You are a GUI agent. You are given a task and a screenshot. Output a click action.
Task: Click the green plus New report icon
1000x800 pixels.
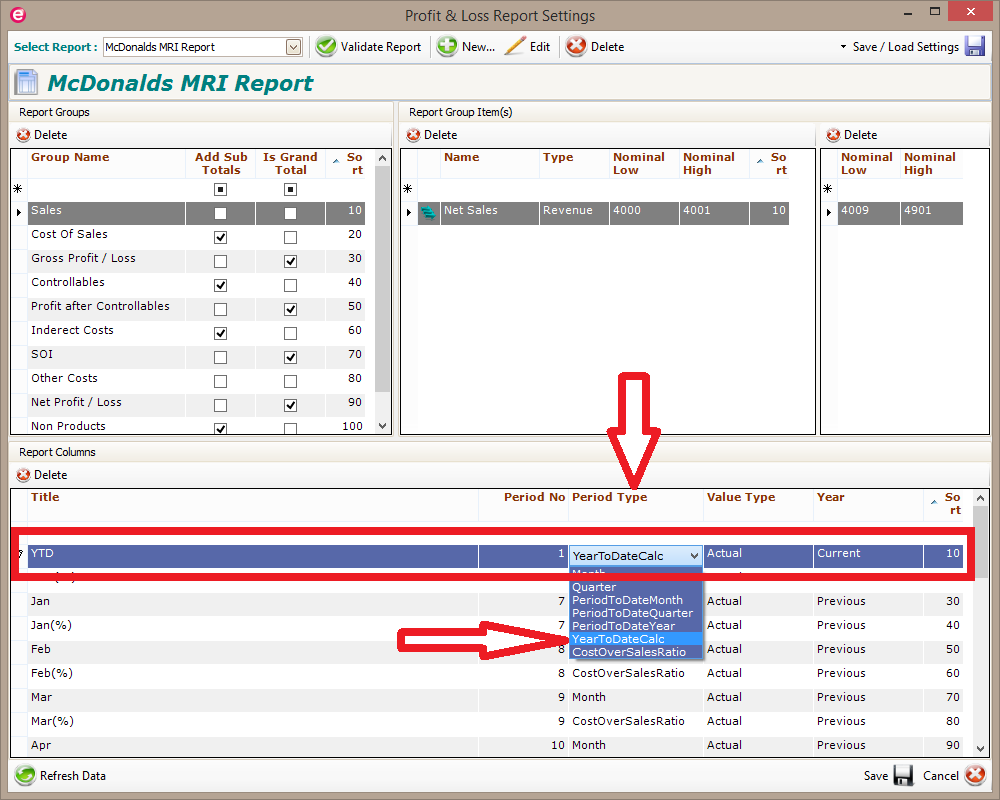pos(446,47)
